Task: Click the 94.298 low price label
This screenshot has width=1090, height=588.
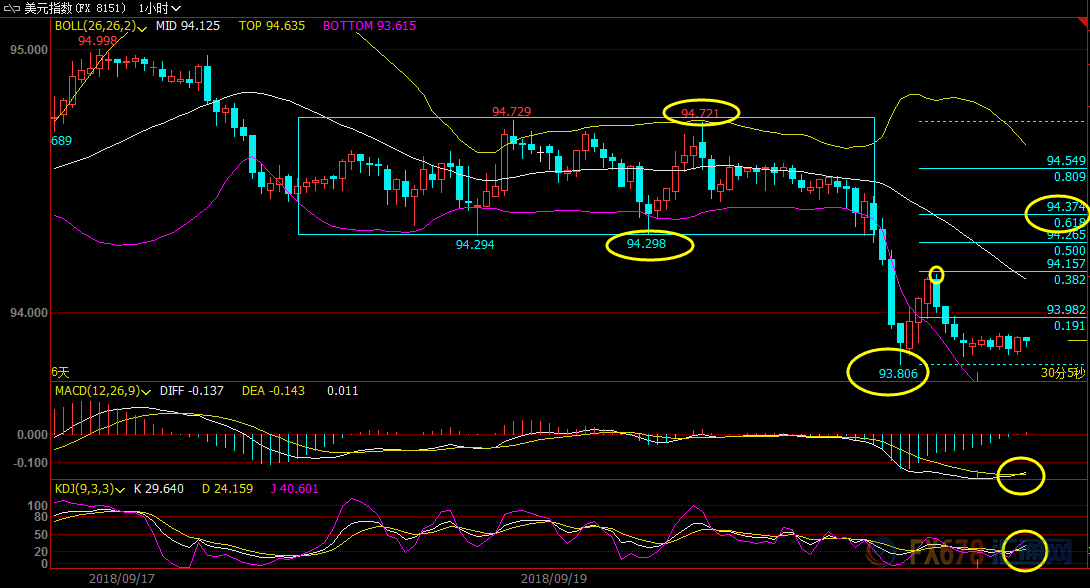Action: pyautogui.click(x=646, y=244)
